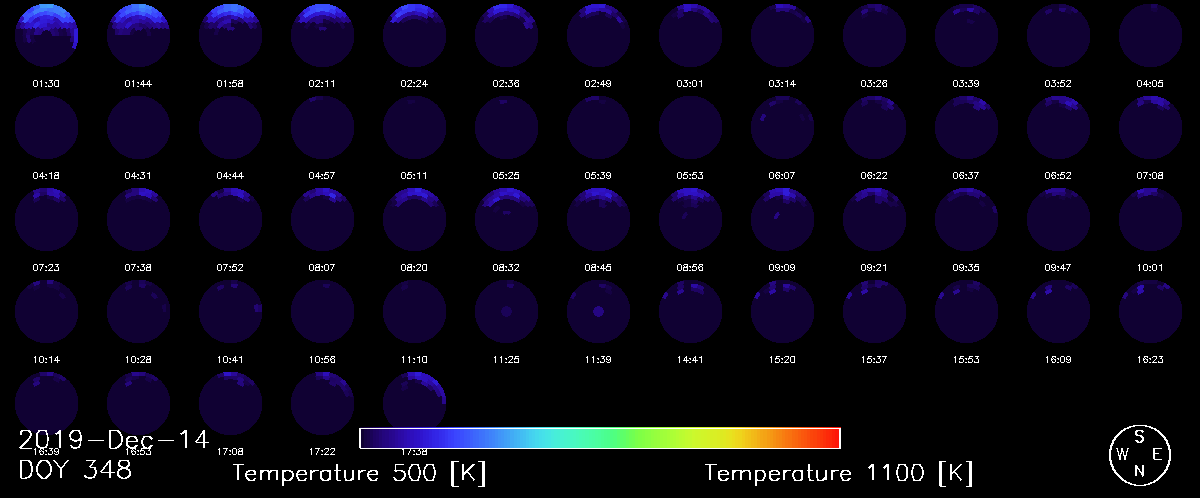Click the green middle of the colorbar
The height and width of the screenshot is (498, 1200).
620,439
